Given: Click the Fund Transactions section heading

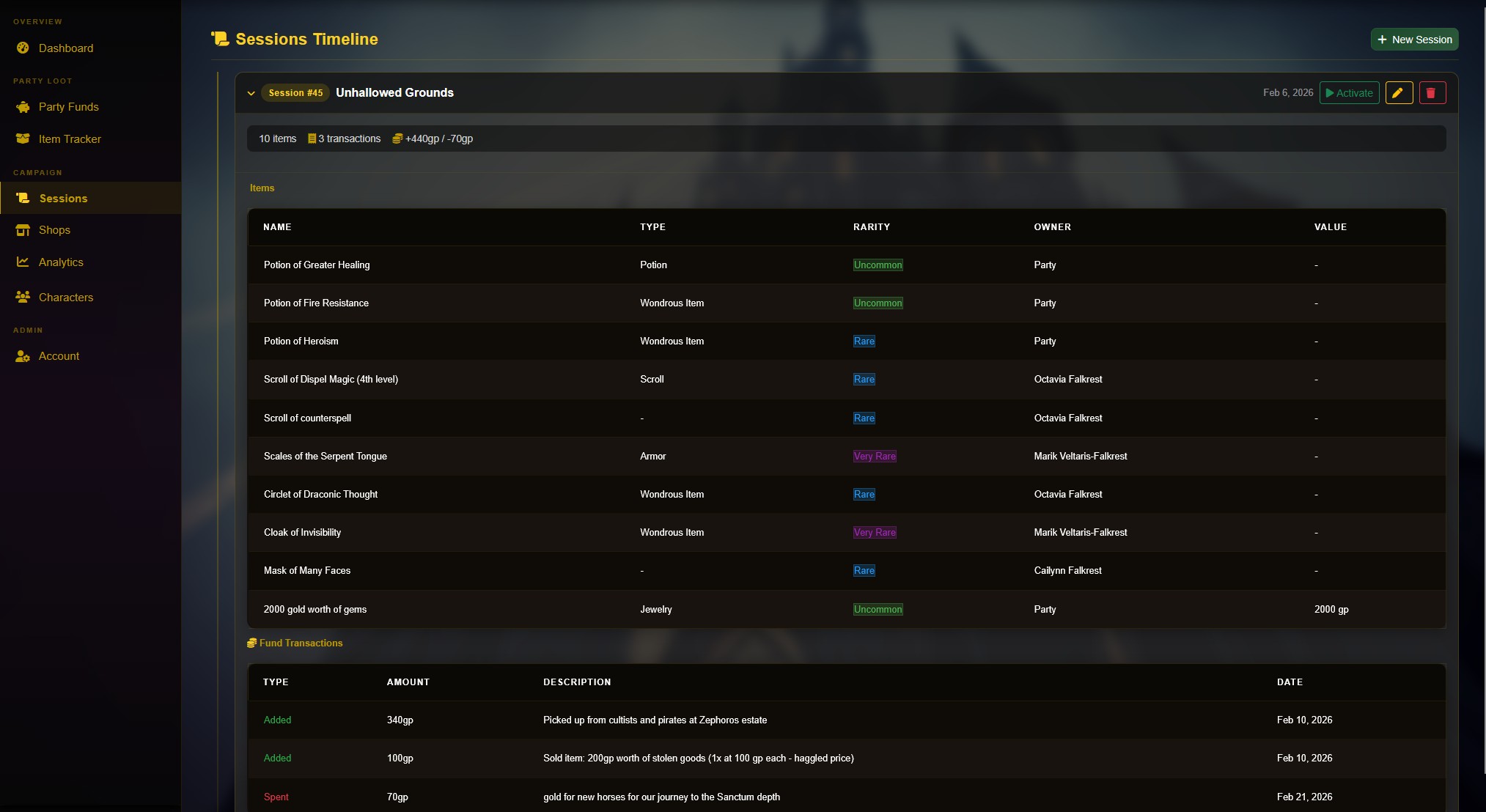Looking at the screenshot, I should point(301,643).
